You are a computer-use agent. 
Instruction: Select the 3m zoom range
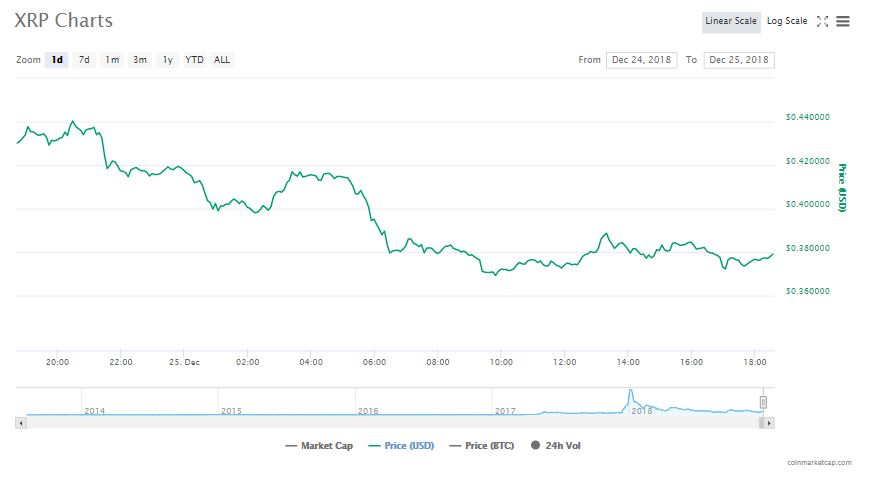pos(140,60)
